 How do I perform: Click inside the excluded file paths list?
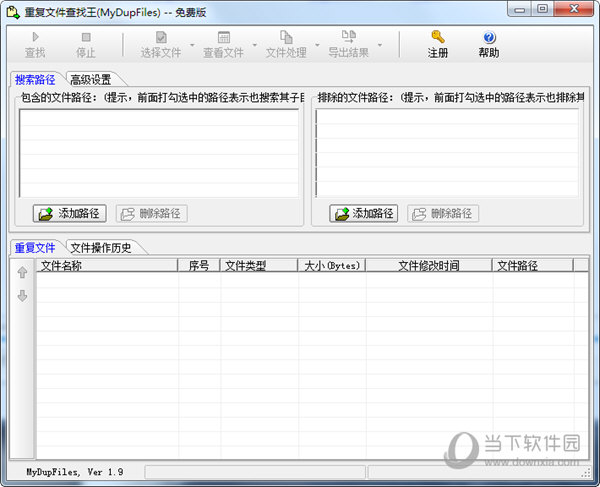tap(447, 153)
